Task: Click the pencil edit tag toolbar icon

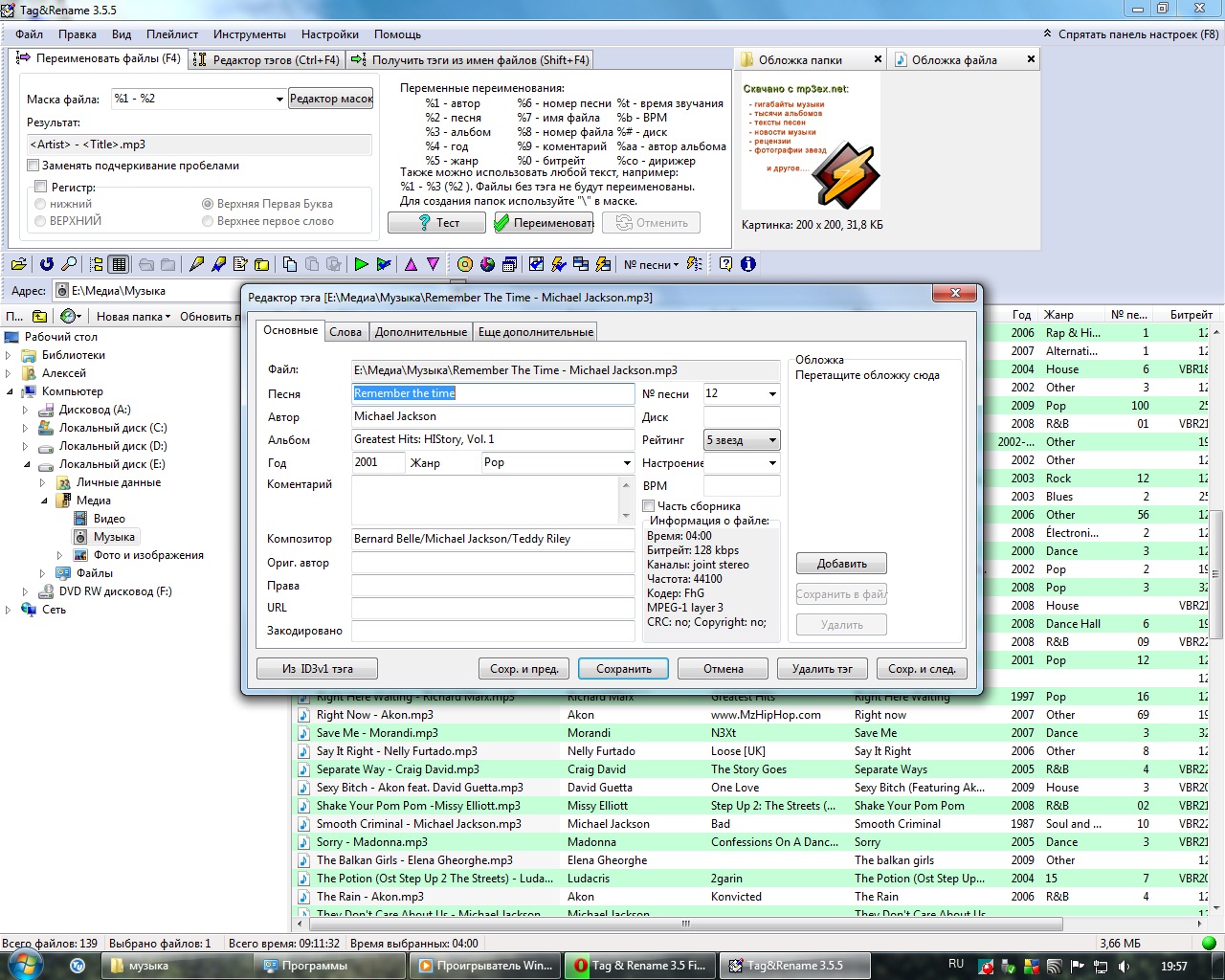Action: point(196,264)
